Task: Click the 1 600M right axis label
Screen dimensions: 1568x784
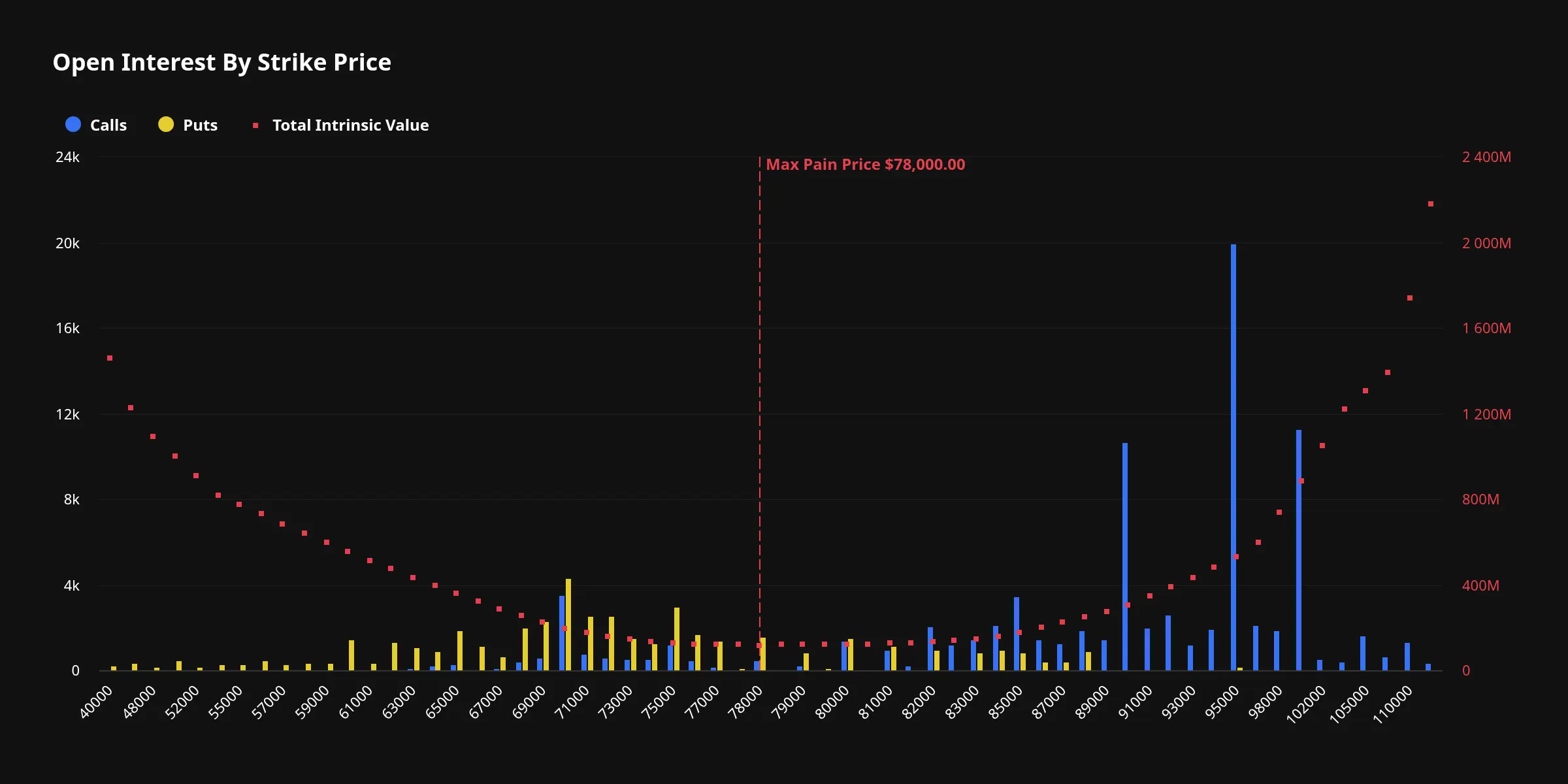Action: point(1486,328)
